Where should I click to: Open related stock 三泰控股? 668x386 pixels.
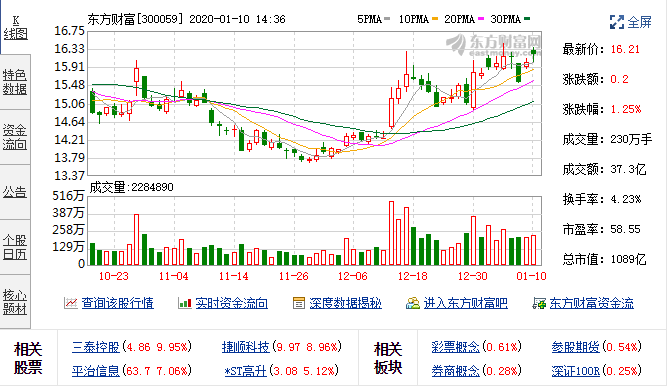coord(96,347)
